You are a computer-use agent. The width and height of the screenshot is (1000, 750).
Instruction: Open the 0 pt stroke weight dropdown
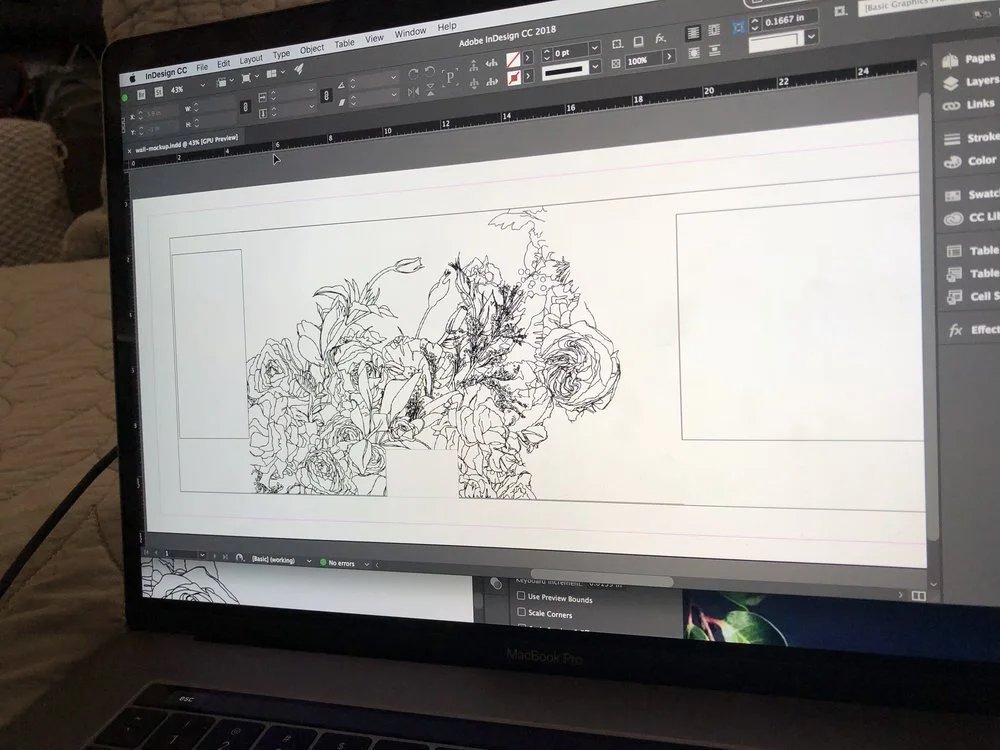[594, 47]
